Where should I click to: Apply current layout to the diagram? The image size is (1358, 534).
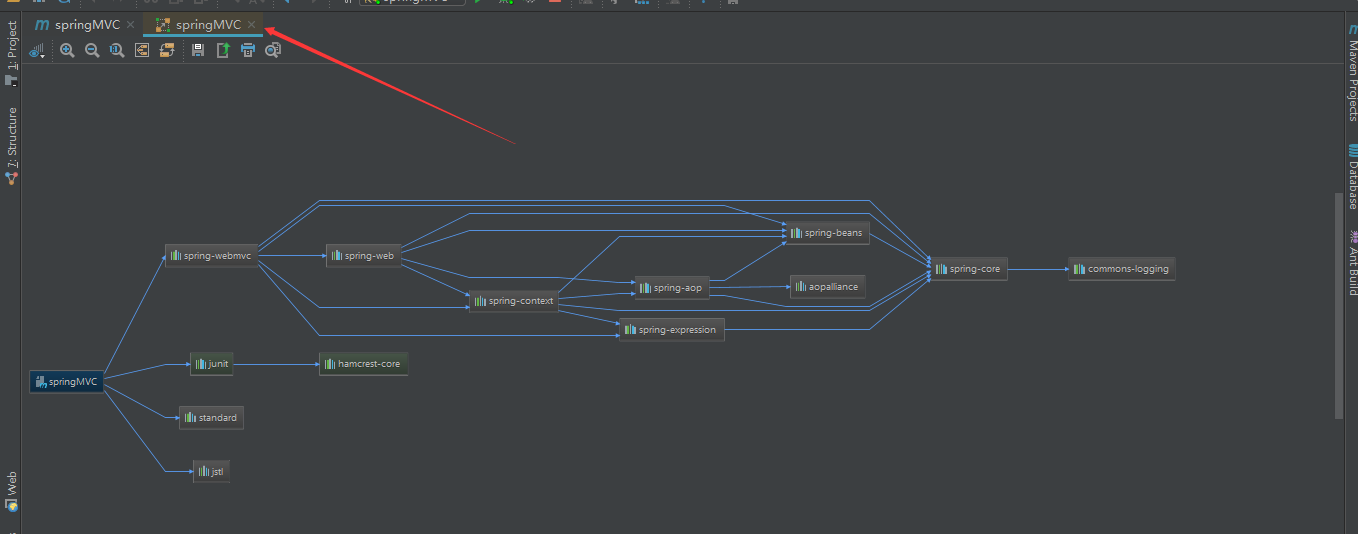[167, 50]
